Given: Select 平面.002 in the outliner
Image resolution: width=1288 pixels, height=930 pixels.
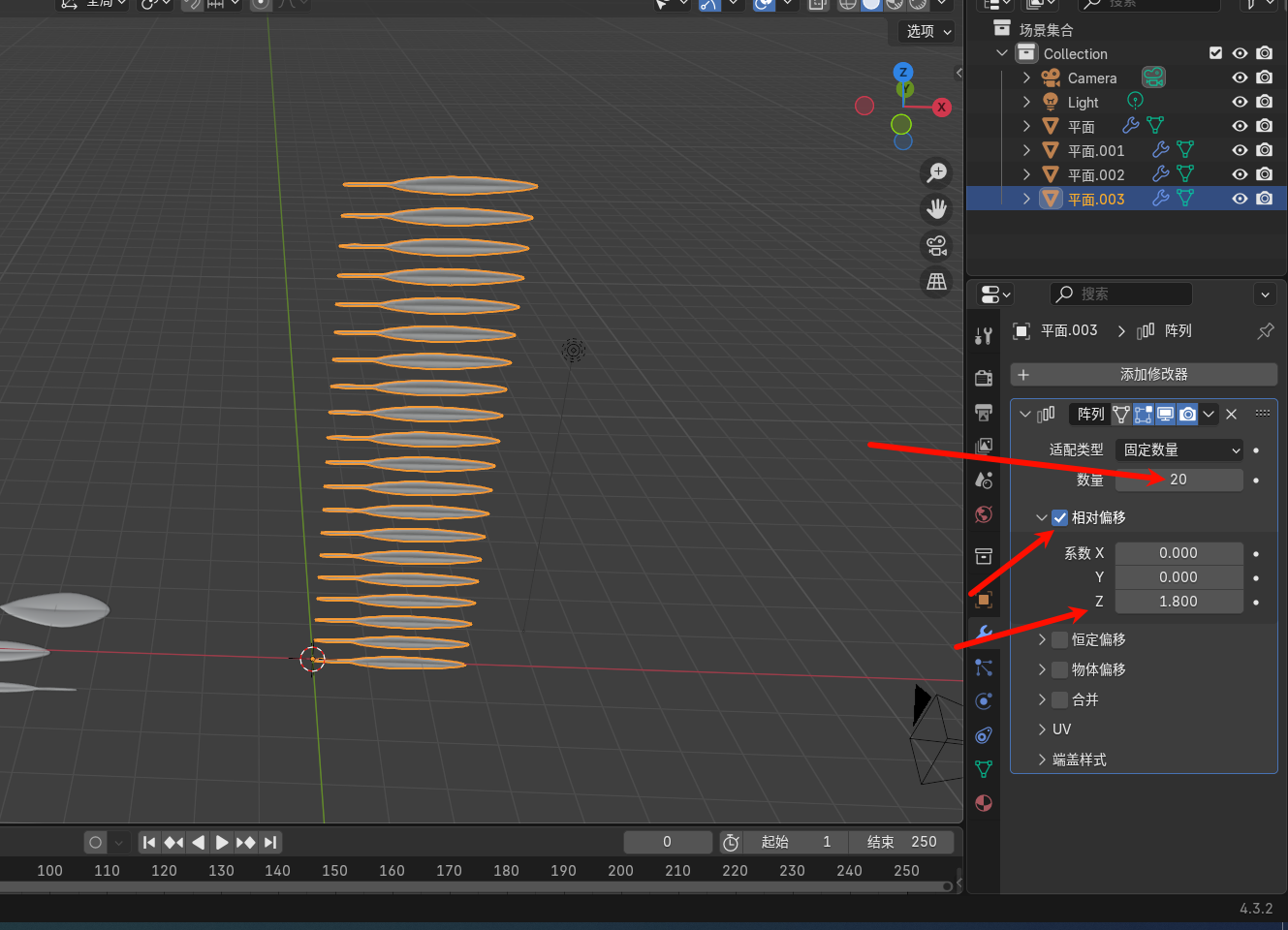Looking at the screenshot, I should click(x=1096, y=174).
